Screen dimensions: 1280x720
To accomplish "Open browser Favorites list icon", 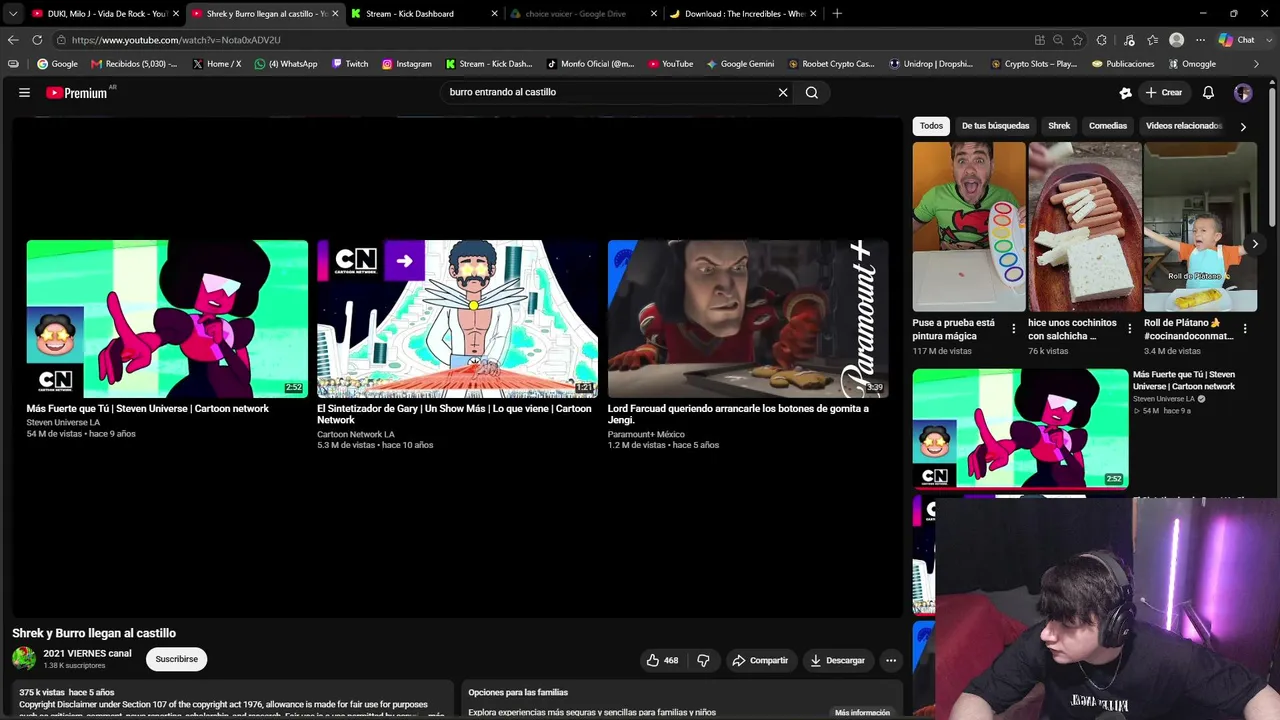I will [x=1153, y=40].
